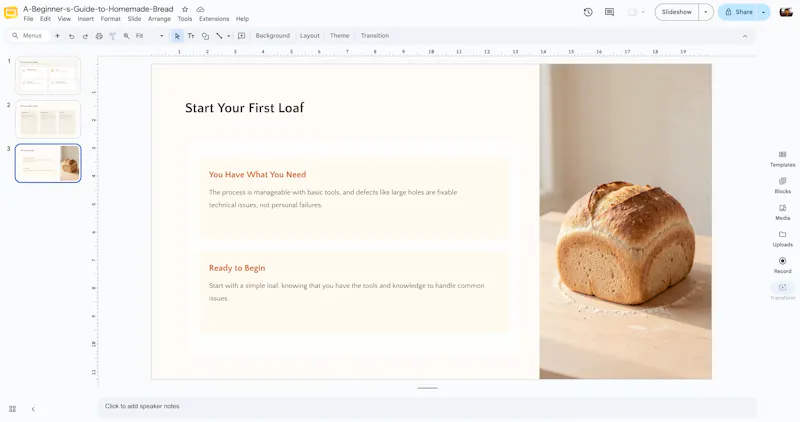Click the Layout button
This screenshot has width=800, height=422.
(310, 36)
